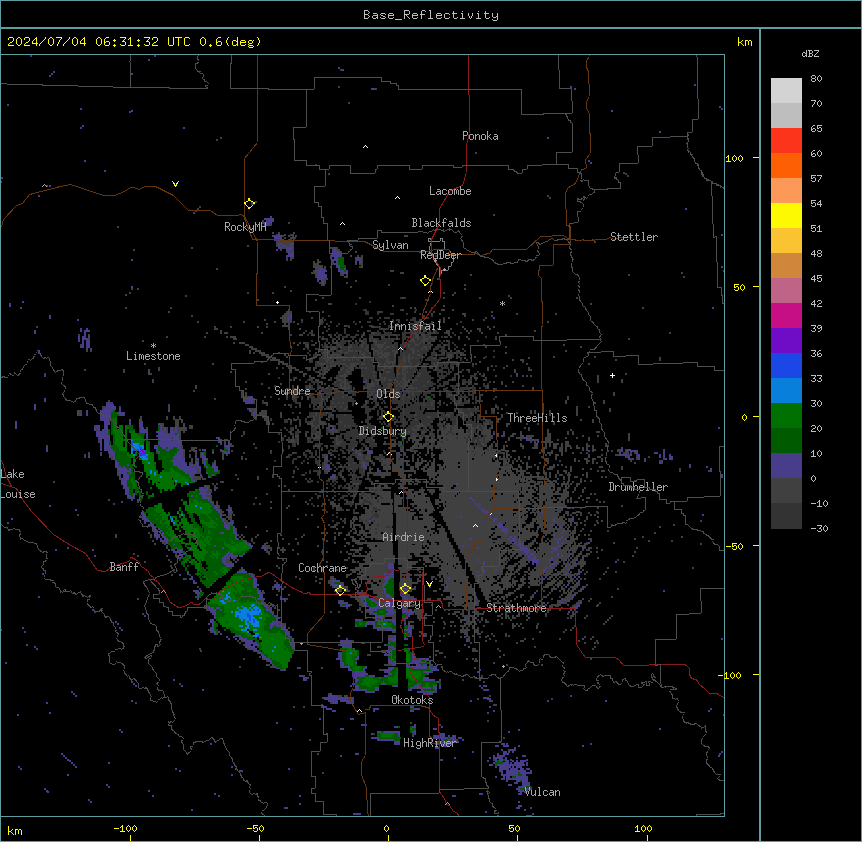
Task: Click the purple 39 dBZ legend swatch
Action: pos(786,341)
